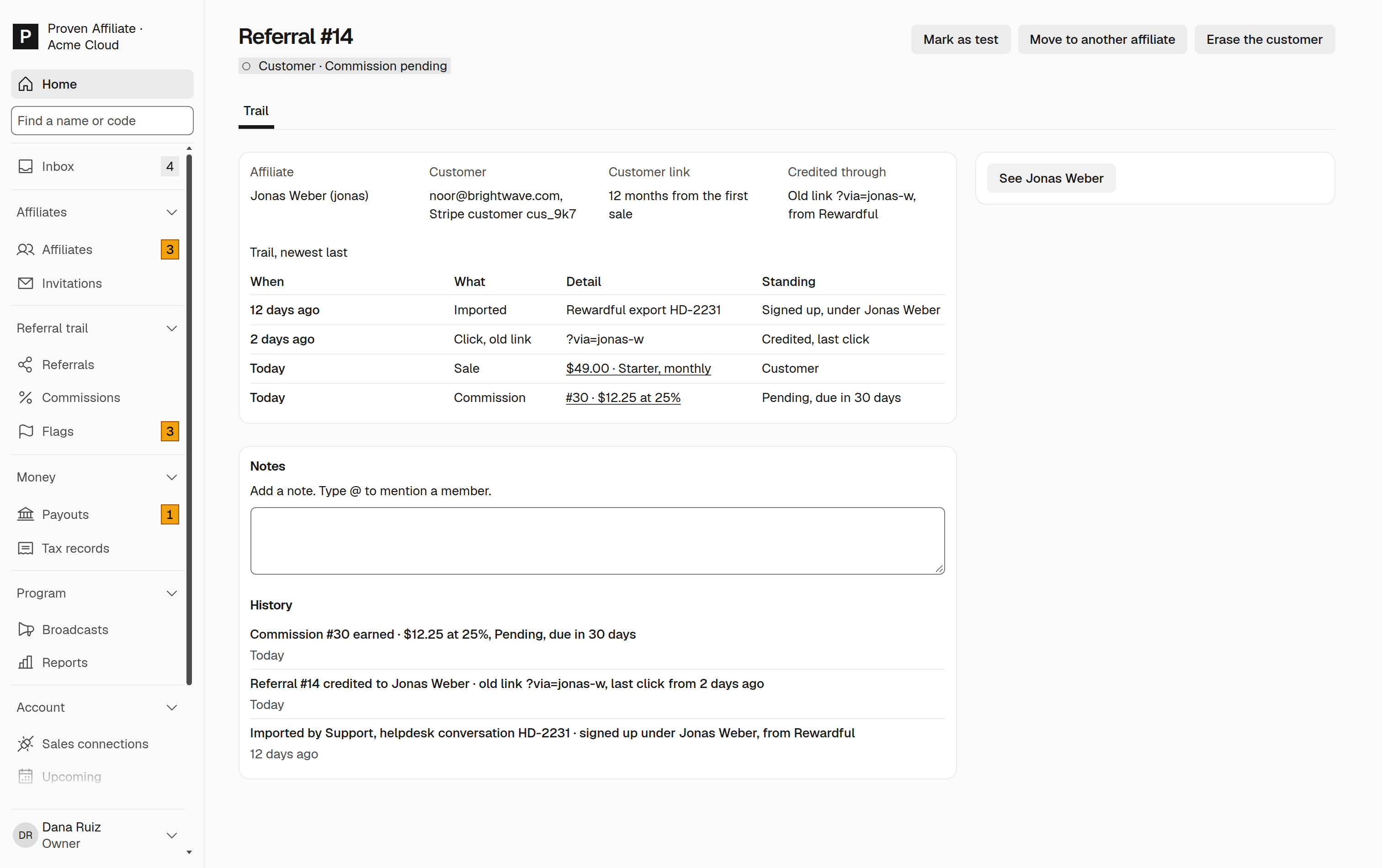Screen dimensions: 1382x868
Task: Click inside the Notes text area
Action: pyautogui.click(x=597, y=540)
